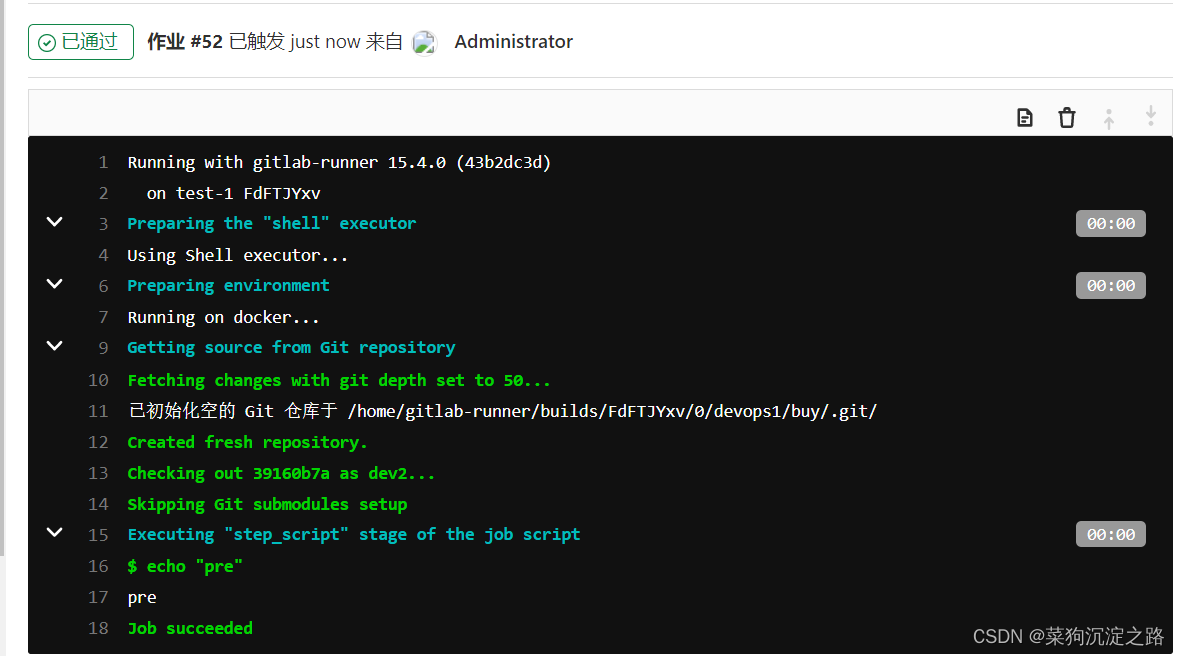1181x656 pixels.
Task: Click the 已通过 status badge
Action: (x=80, y=42)
